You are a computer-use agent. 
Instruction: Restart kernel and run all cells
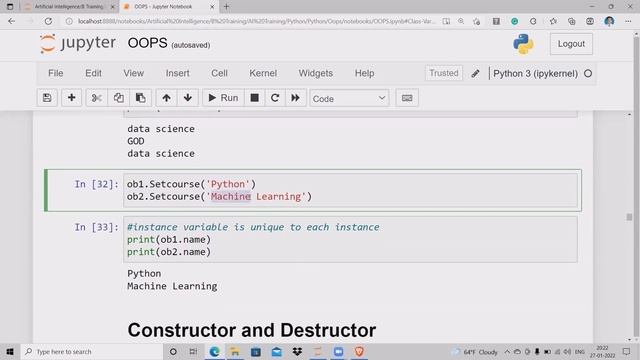coord(296,98)
